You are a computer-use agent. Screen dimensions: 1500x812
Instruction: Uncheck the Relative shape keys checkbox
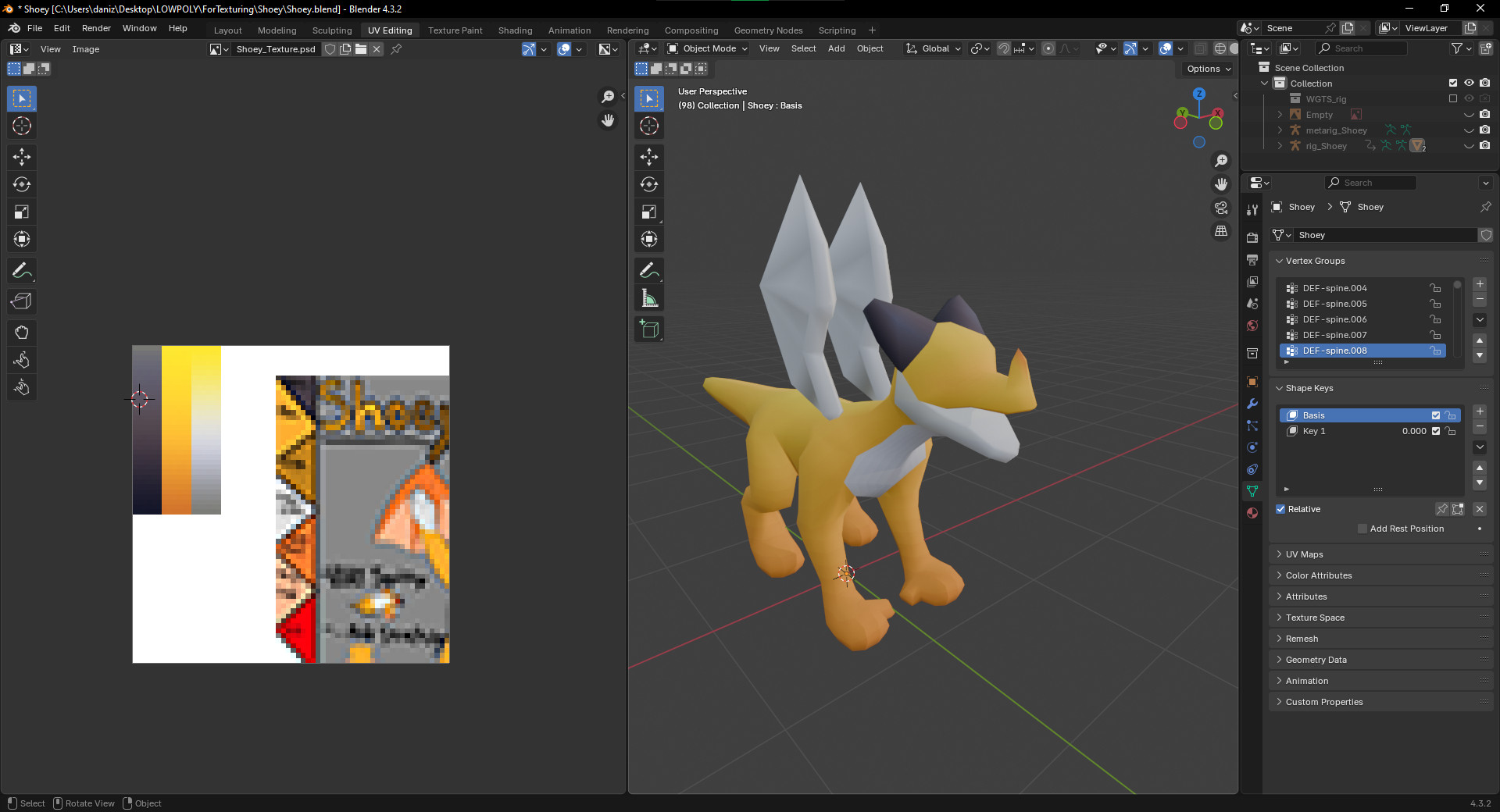1280,509
